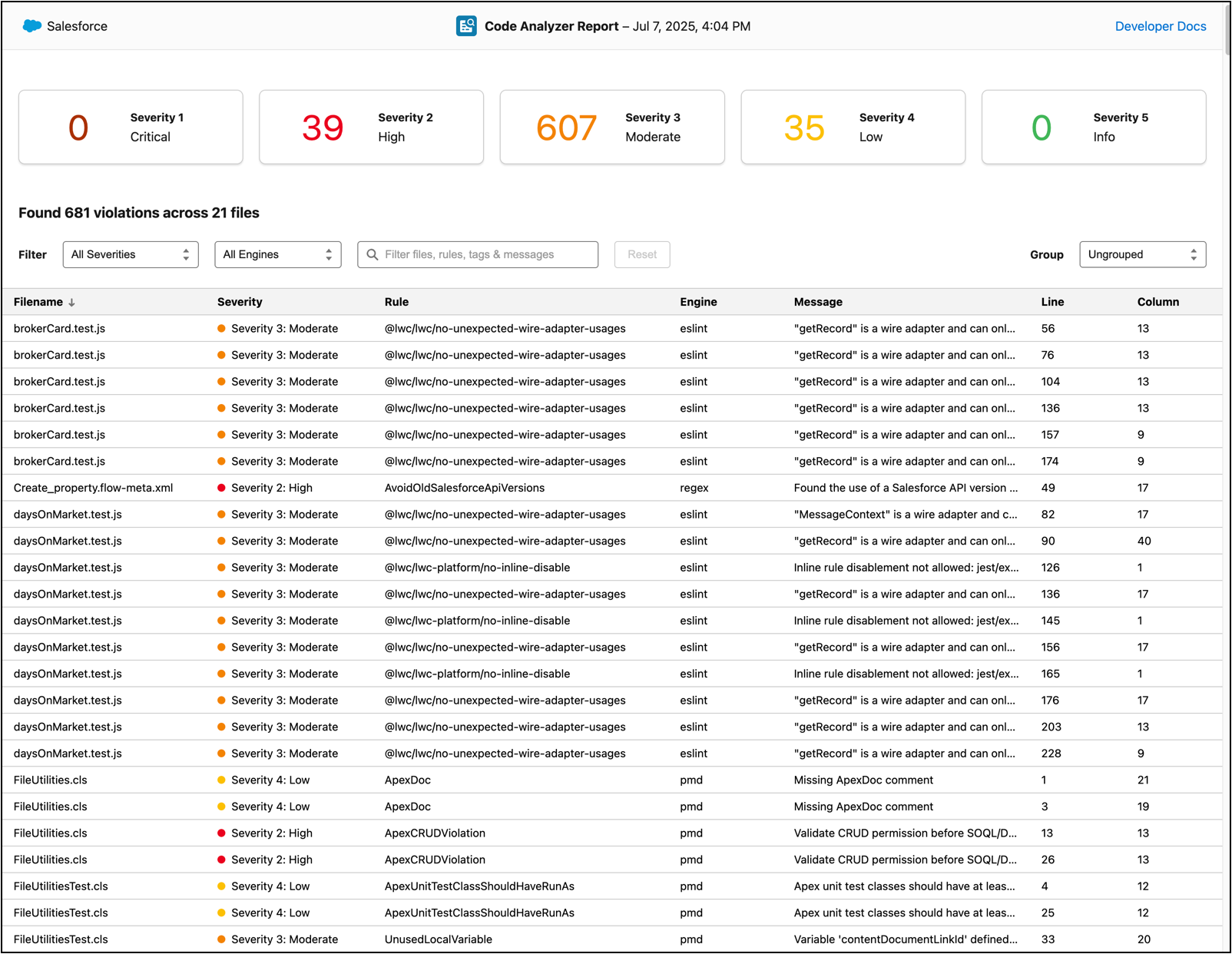Click the search magnifier icon in filter box
This screenshot has height=954, width=1232.
click(x=373, y=254)
